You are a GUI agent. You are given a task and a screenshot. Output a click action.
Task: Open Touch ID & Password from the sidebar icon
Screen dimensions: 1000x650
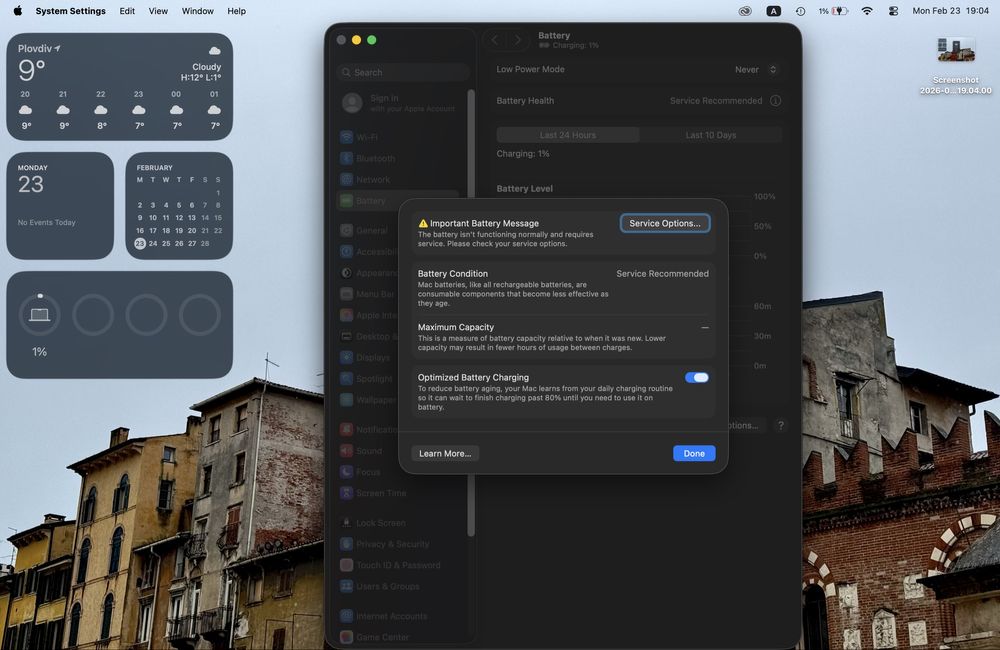[x=346, y=565]
